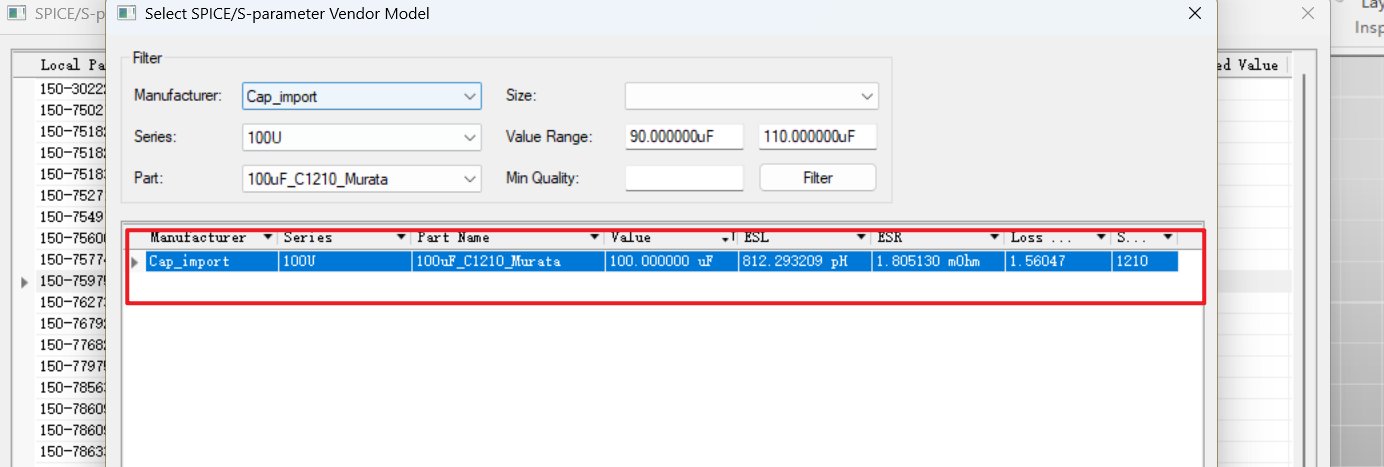The width and height of the screenshot is (1384, 467).
Task: Open the Size dropdown
Action: click(x=751, y=96)
